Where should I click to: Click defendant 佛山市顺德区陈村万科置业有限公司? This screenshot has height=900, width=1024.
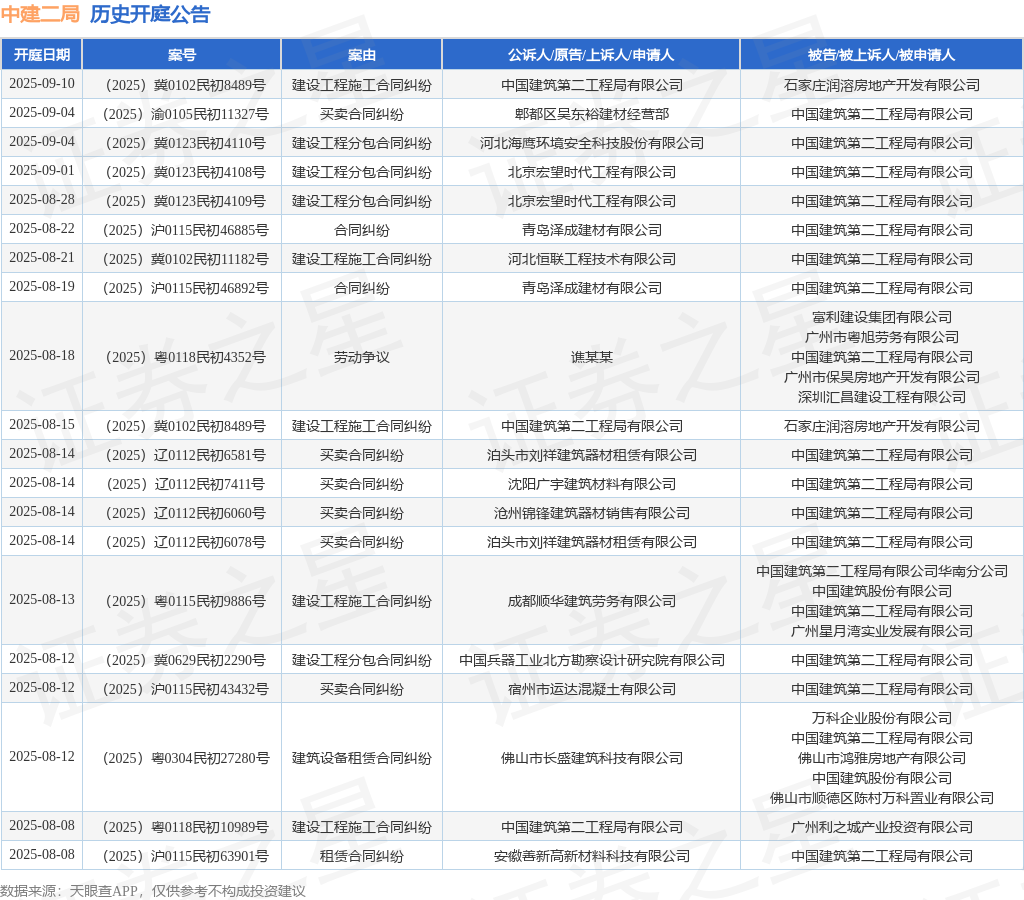point(882,798)
